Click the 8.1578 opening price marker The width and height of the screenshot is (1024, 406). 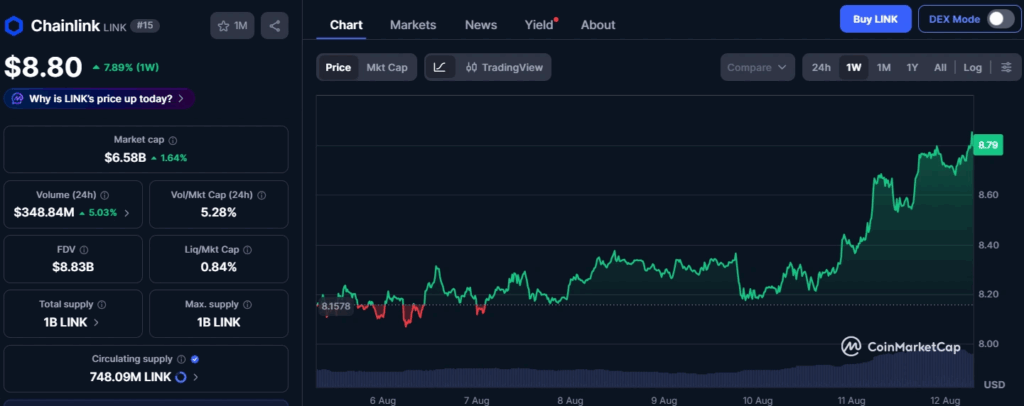coord(335,306)
